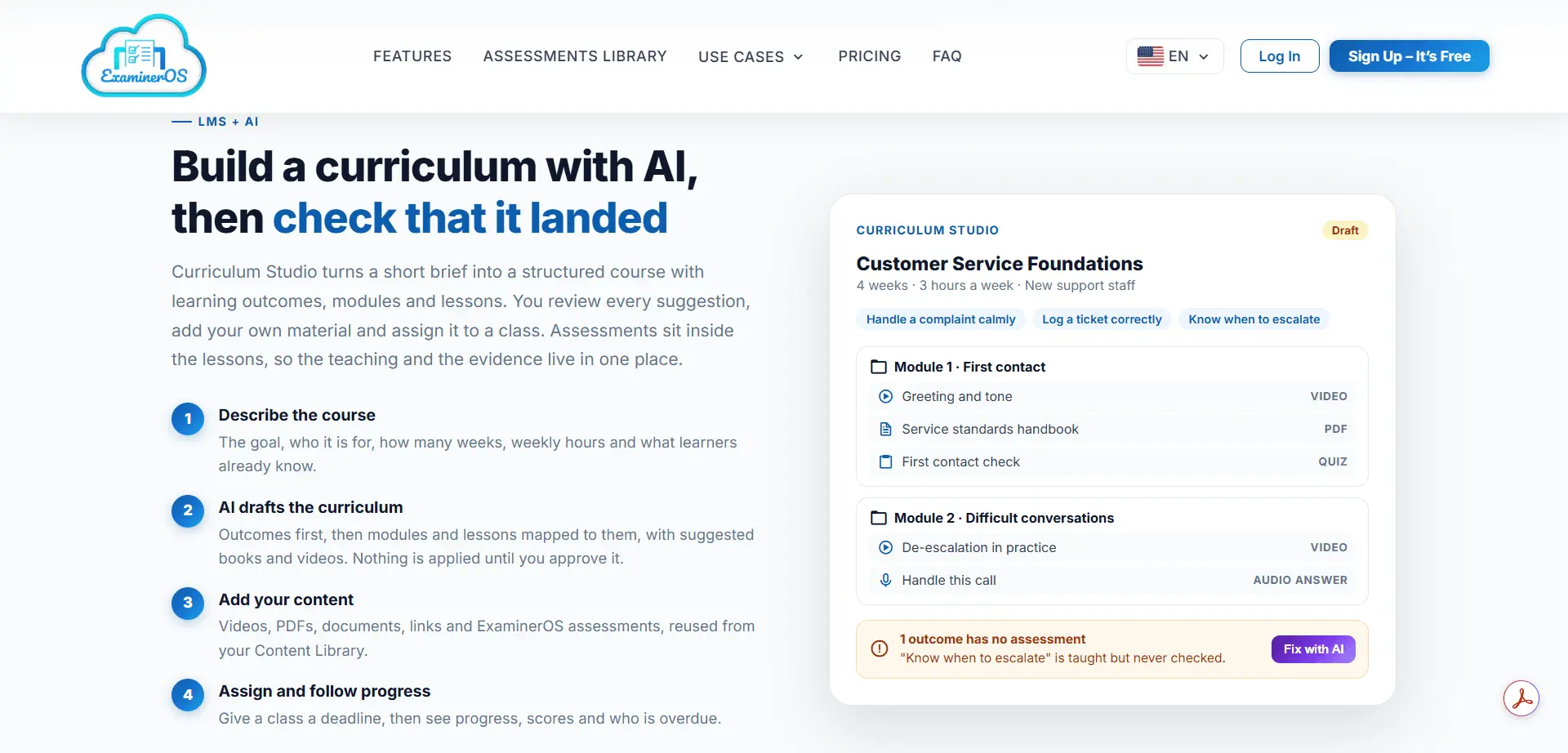
Task: Click the clipboard icon for First contact check
Action: coord(885,461)
